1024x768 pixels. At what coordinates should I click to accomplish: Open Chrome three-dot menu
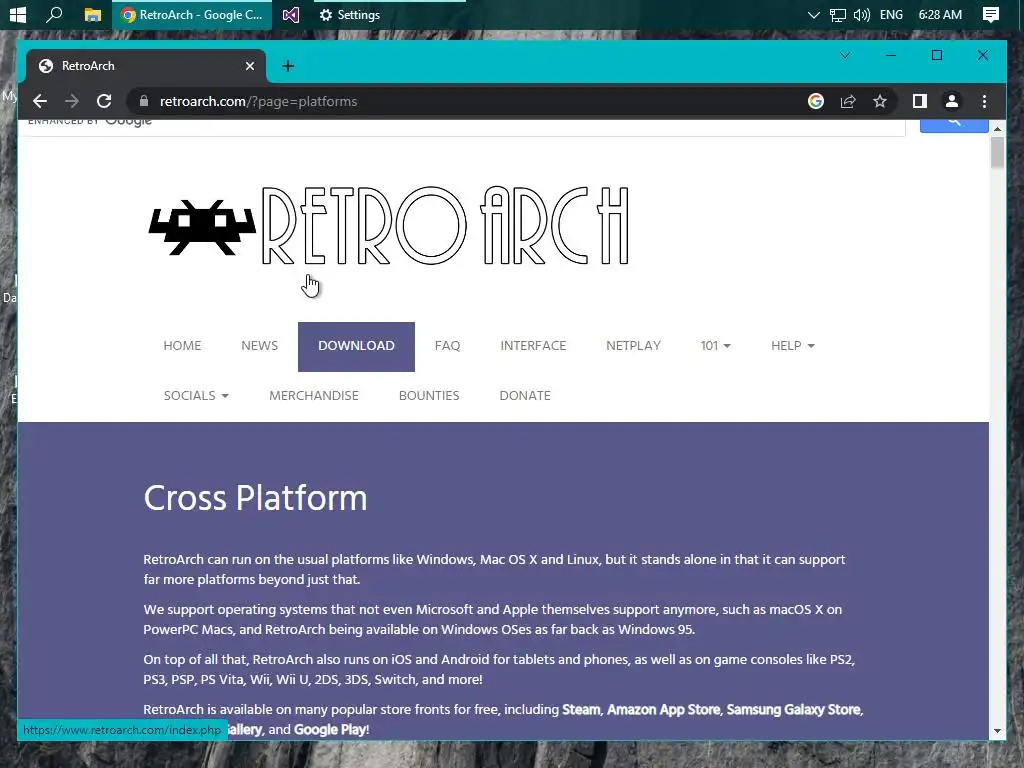(984, 101)
